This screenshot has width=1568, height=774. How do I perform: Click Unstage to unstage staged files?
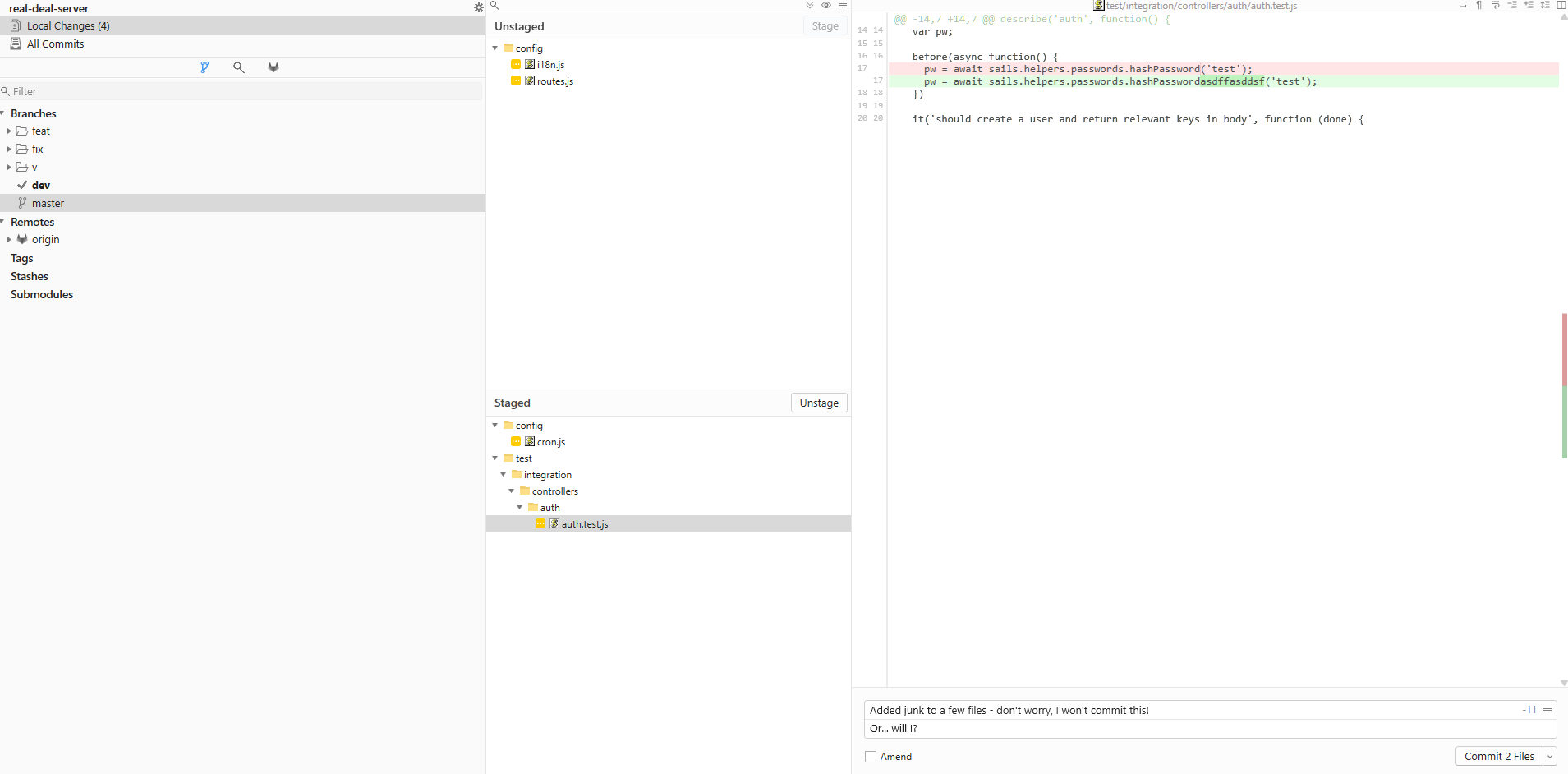[818, 403]
